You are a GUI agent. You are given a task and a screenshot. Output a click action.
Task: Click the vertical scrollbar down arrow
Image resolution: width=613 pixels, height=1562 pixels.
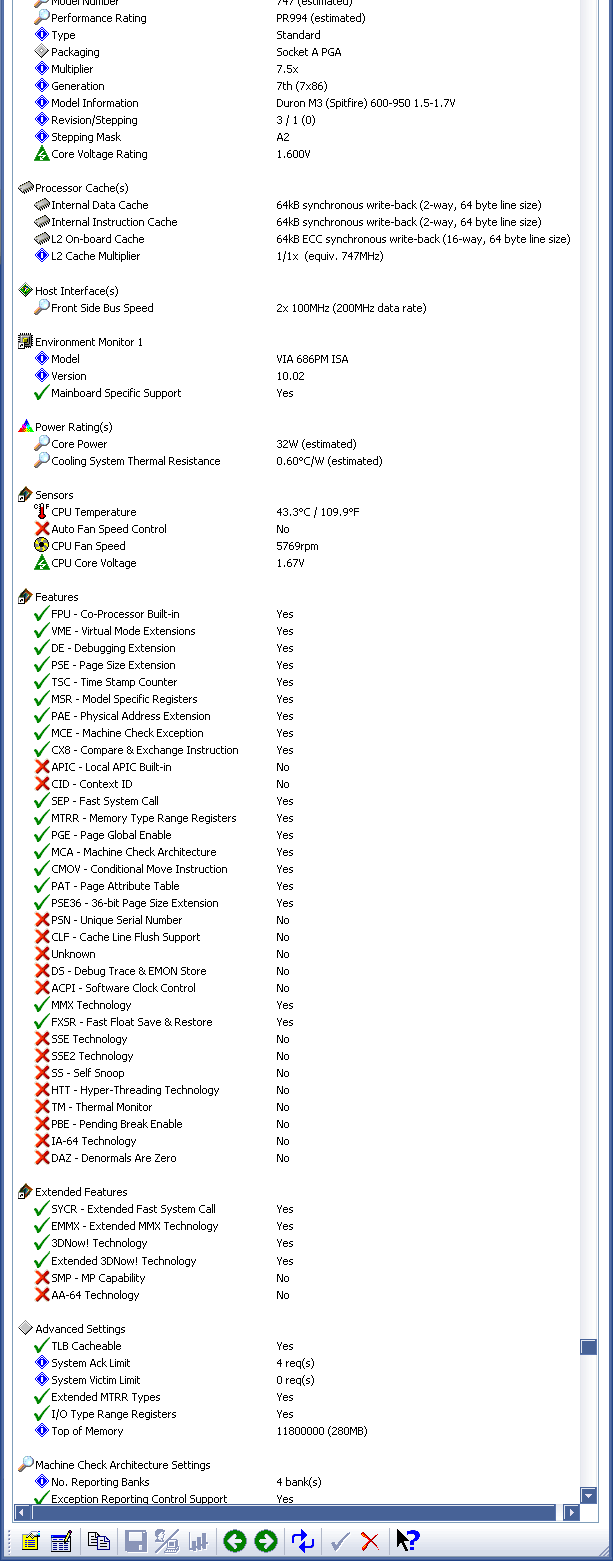coord(589,1496)
